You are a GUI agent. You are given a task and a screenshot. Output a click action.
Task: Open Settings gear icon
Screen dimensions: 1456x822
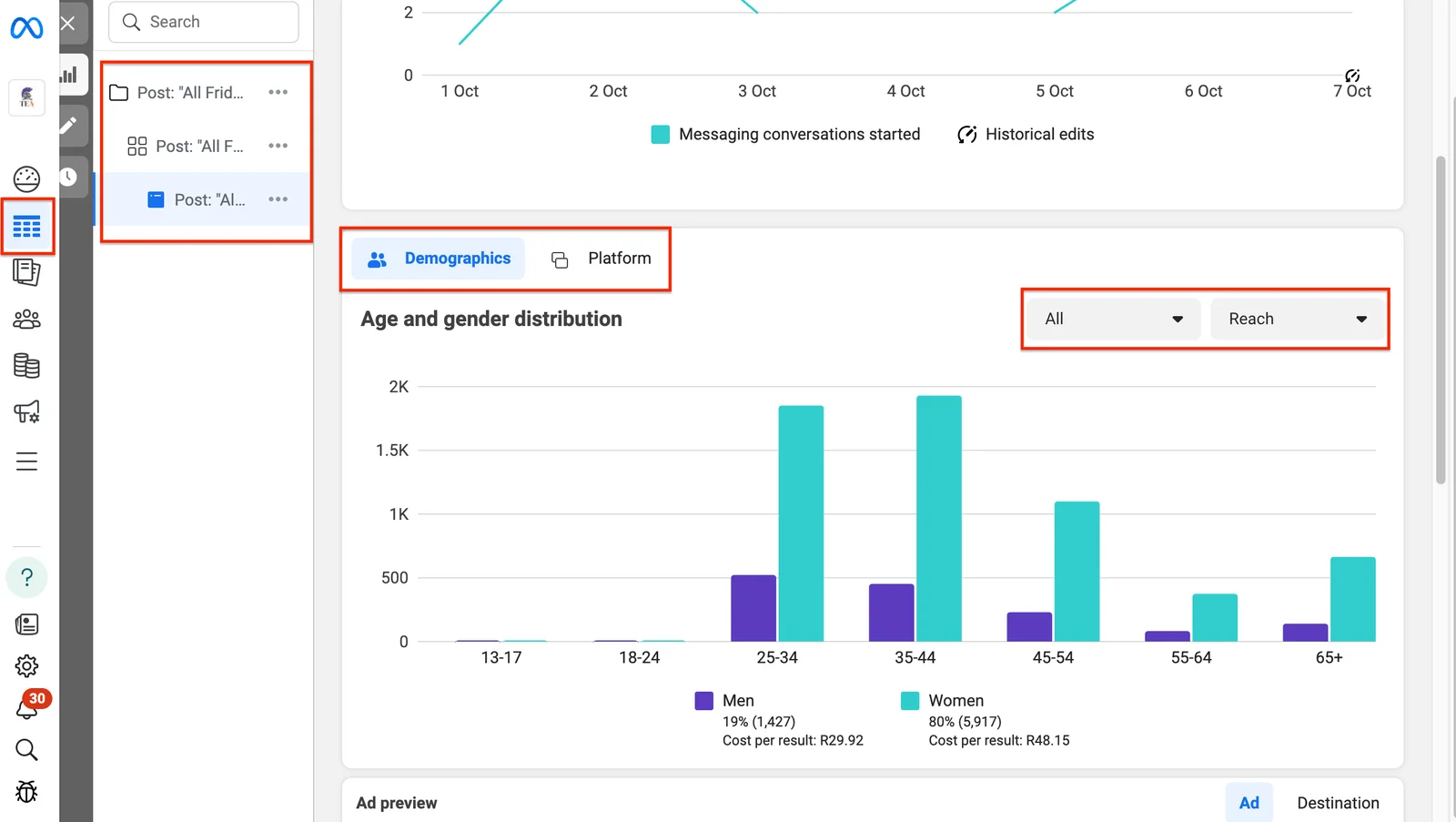[26, 666]
